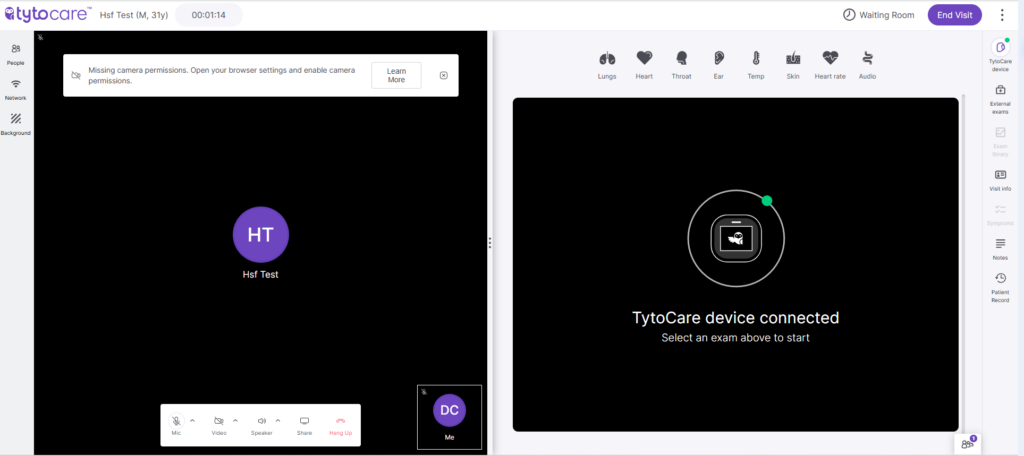This screenshot has height=456, width=1024.
Task: Open the three-dot more options menu
Action: click(x=1002, y=14)
